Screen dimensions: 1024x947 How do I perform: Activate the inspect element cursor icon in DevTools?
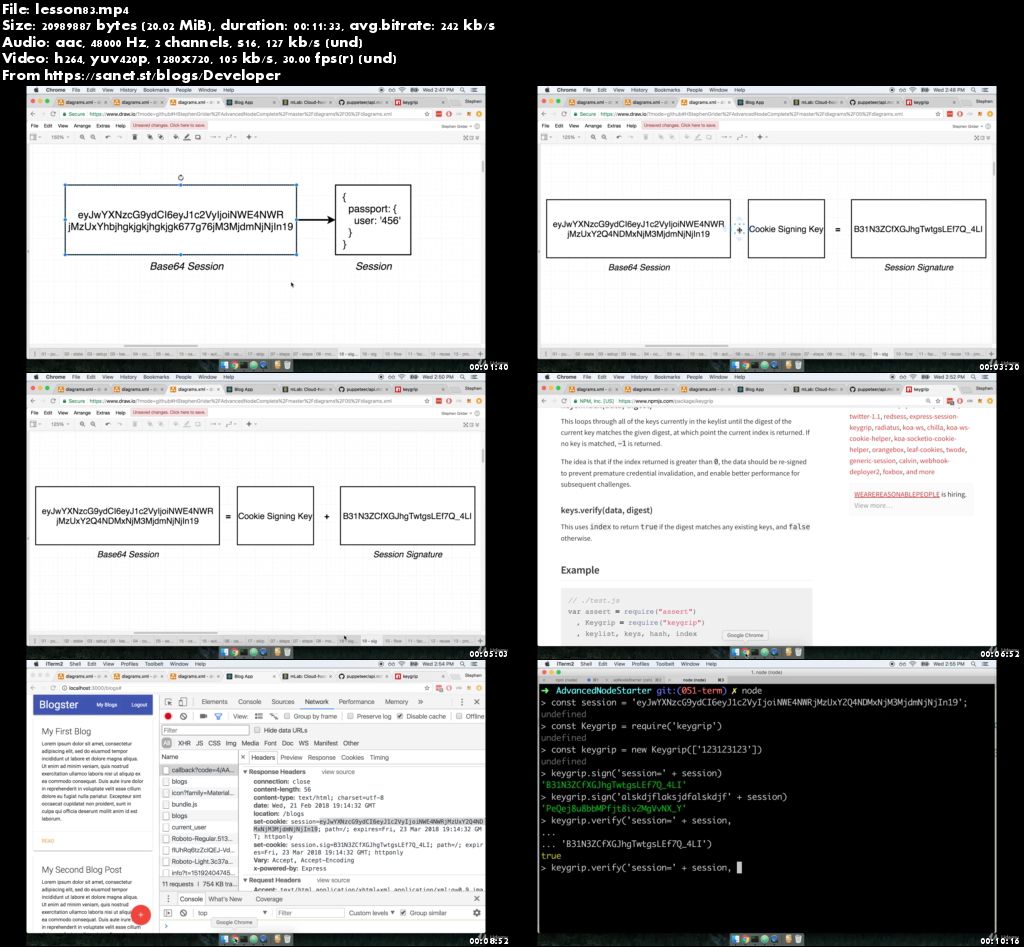coord(168,701)
